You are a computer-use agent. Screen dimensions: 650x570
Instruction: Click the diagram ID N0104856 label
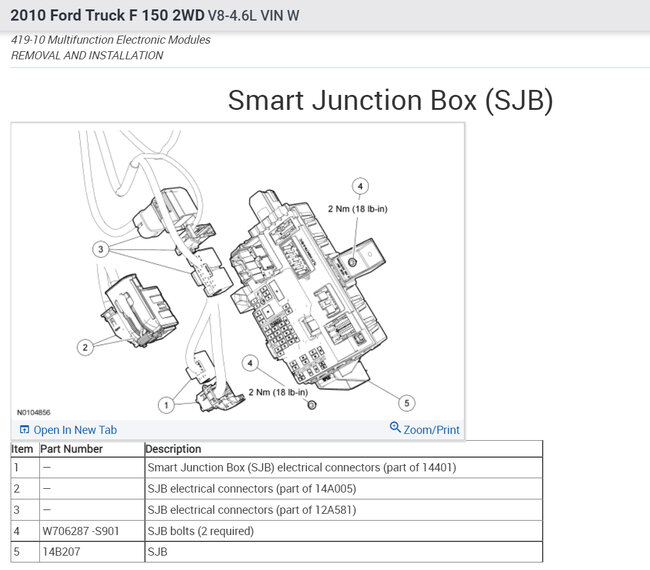pos(34,412)
